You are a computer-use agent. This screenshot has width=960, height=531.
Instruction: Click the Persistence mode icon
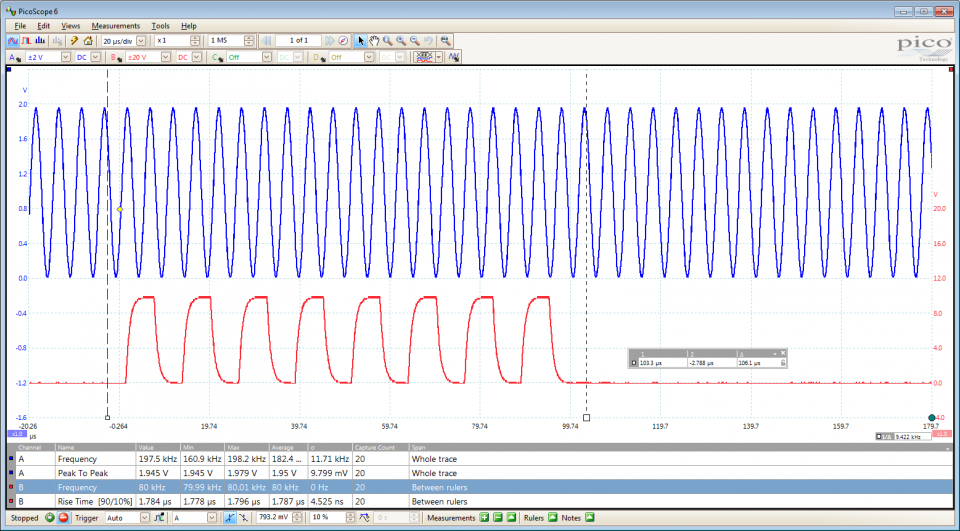pyautogui.click(x=26, y=41)
